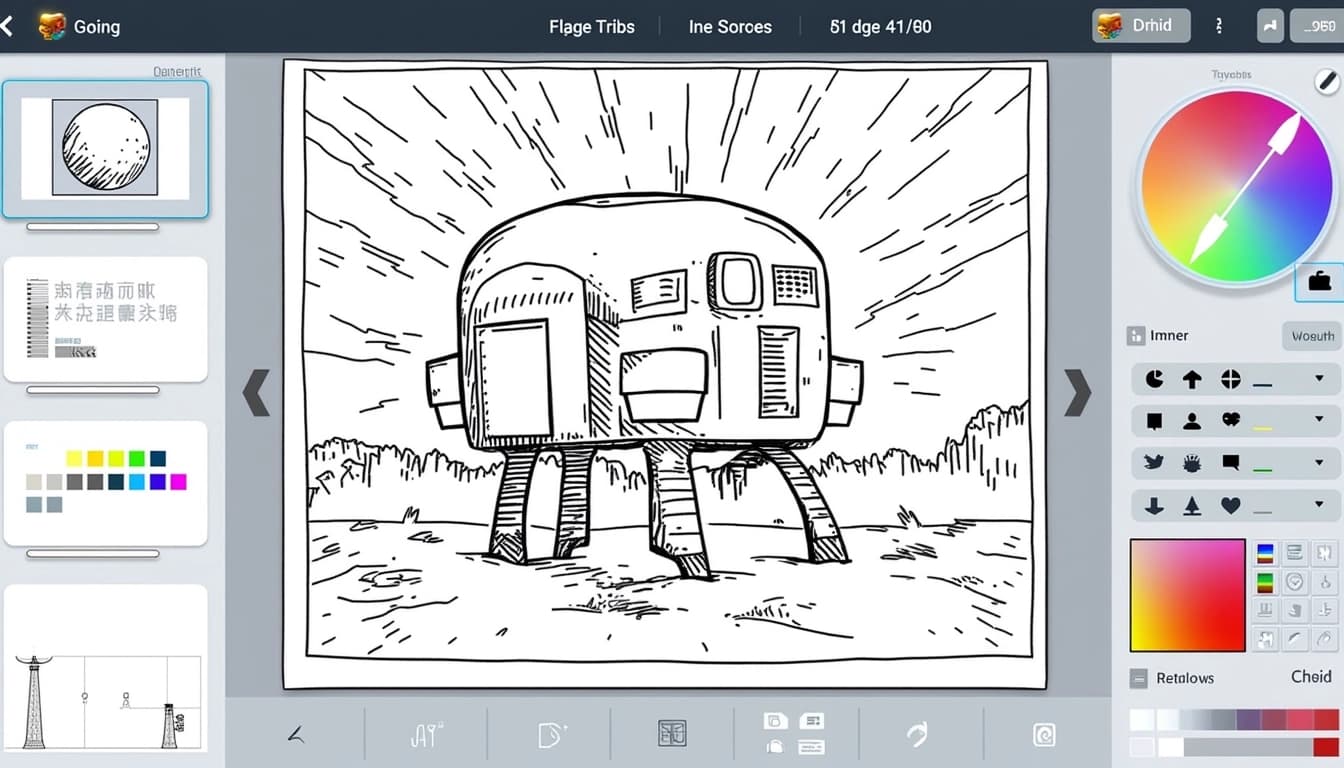Open the grid layout tool in bottom toolbar

672,734
